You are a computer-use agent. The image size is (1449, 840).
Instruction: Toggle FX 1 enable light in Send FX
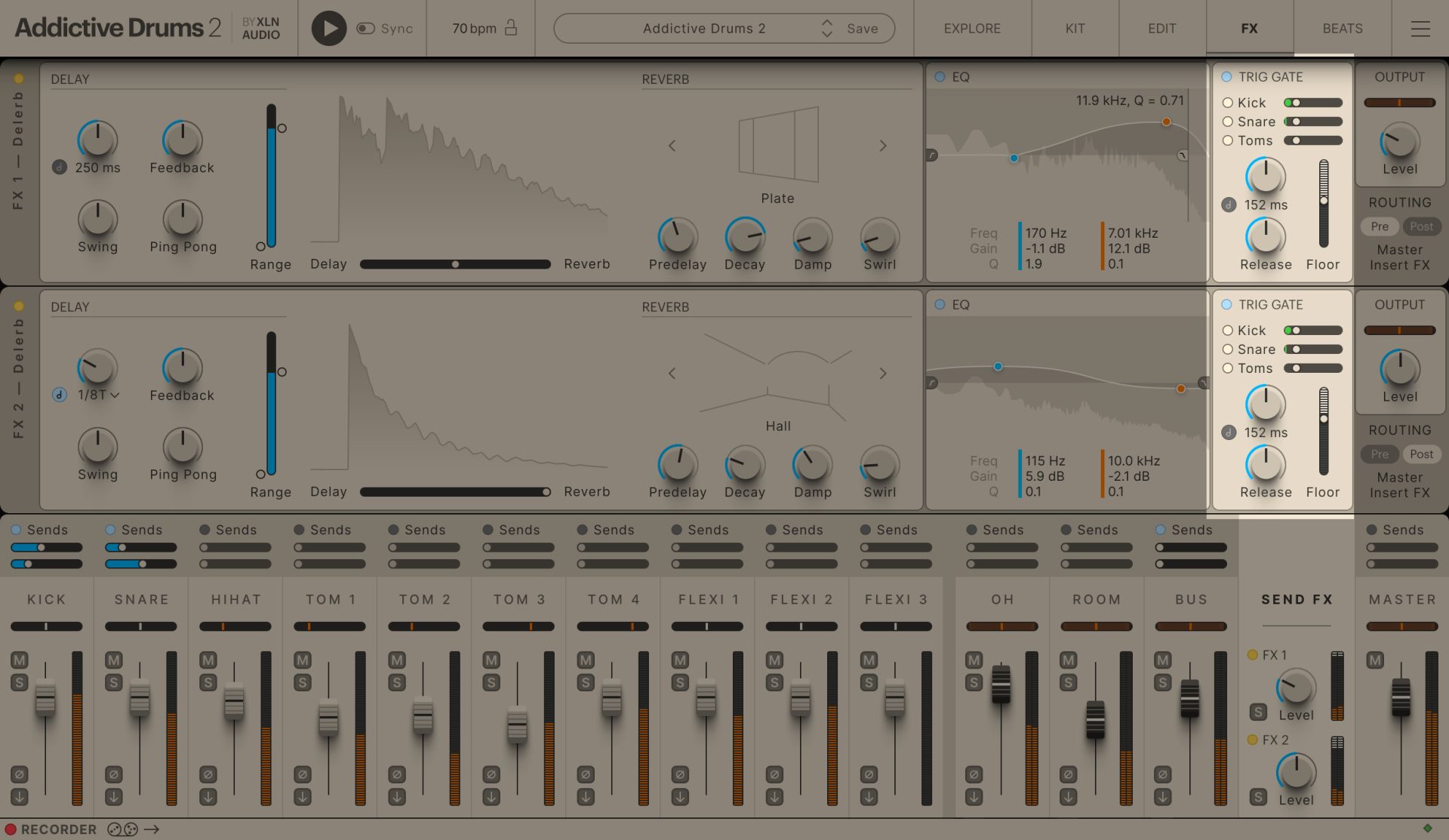pyautogui.click(x=1252, y=655)
